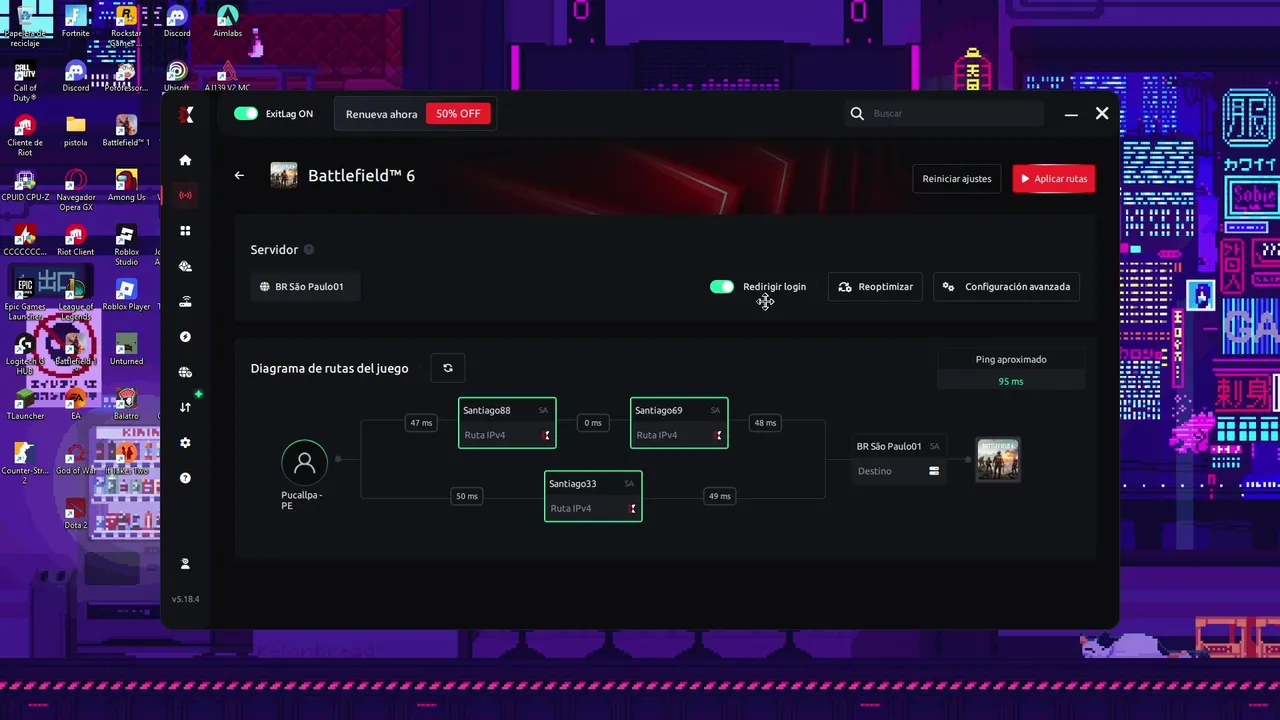Select the God of War desktop icon
Image resolution: width=1280 pixels, height=720 pixels.
click(x=75, y=460)
